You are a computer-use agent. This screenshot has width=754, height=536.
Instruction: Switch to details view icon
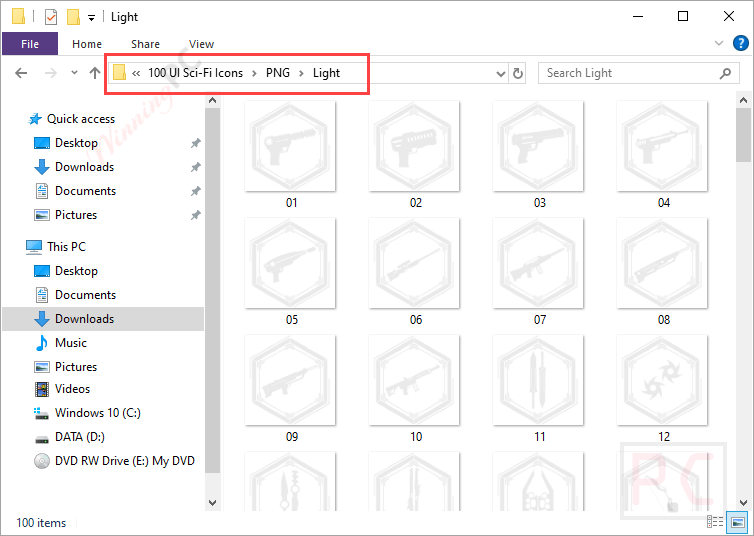click(x=715, y=522)
